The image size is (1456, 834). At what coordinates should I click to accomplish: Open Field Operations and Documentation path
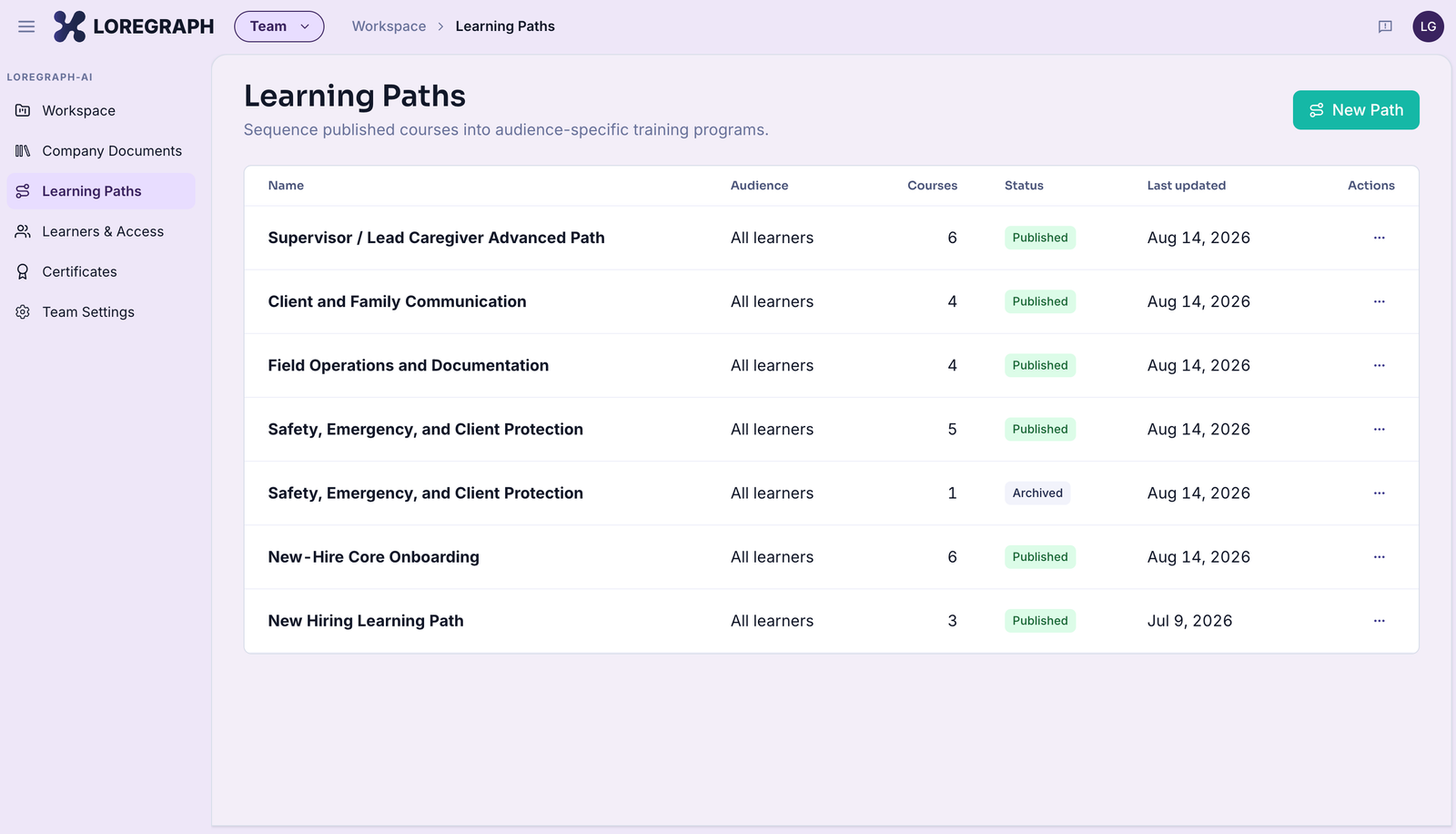[x=408, y=365]
